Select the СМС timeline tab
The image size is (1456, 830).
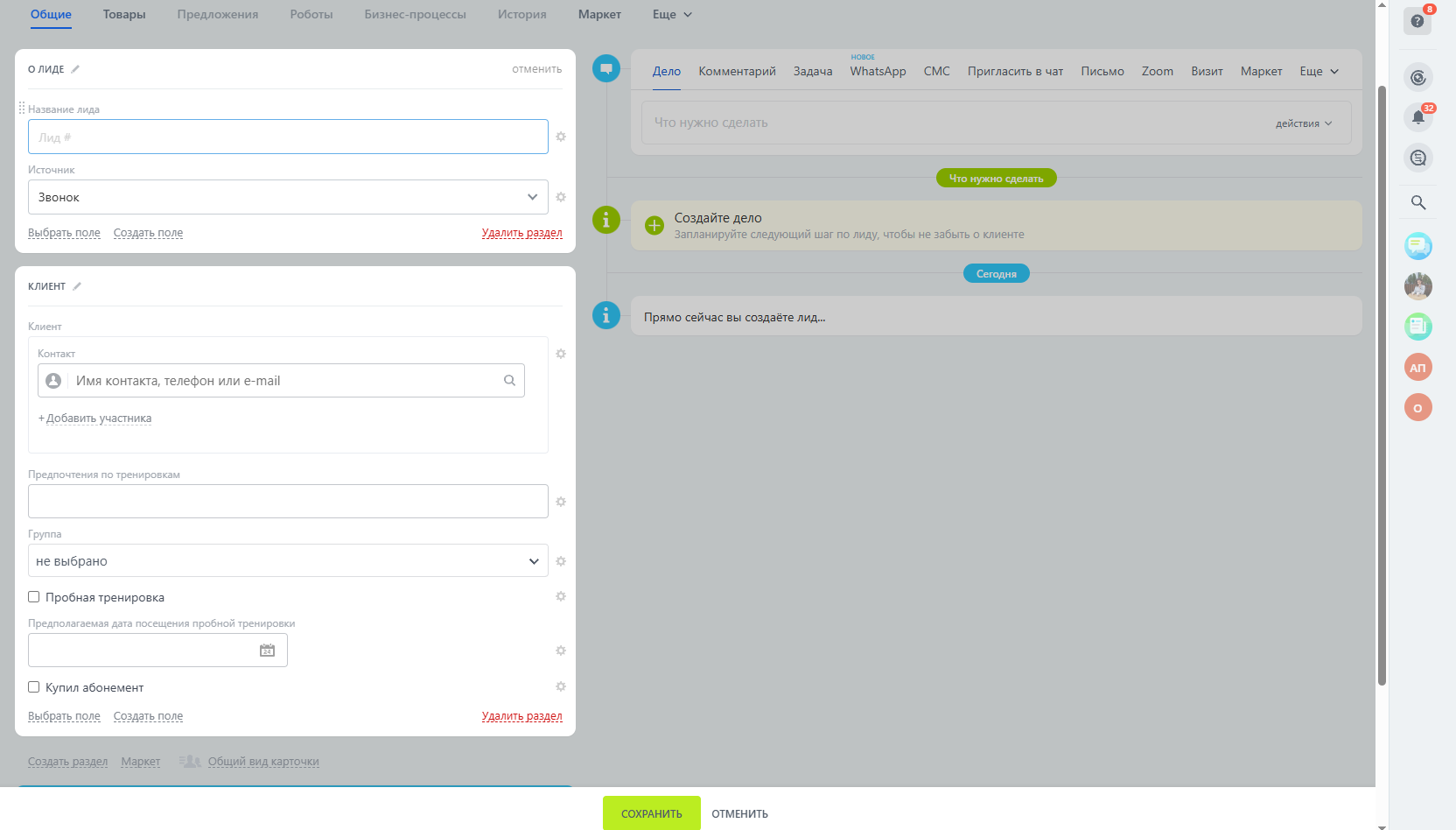936,72
